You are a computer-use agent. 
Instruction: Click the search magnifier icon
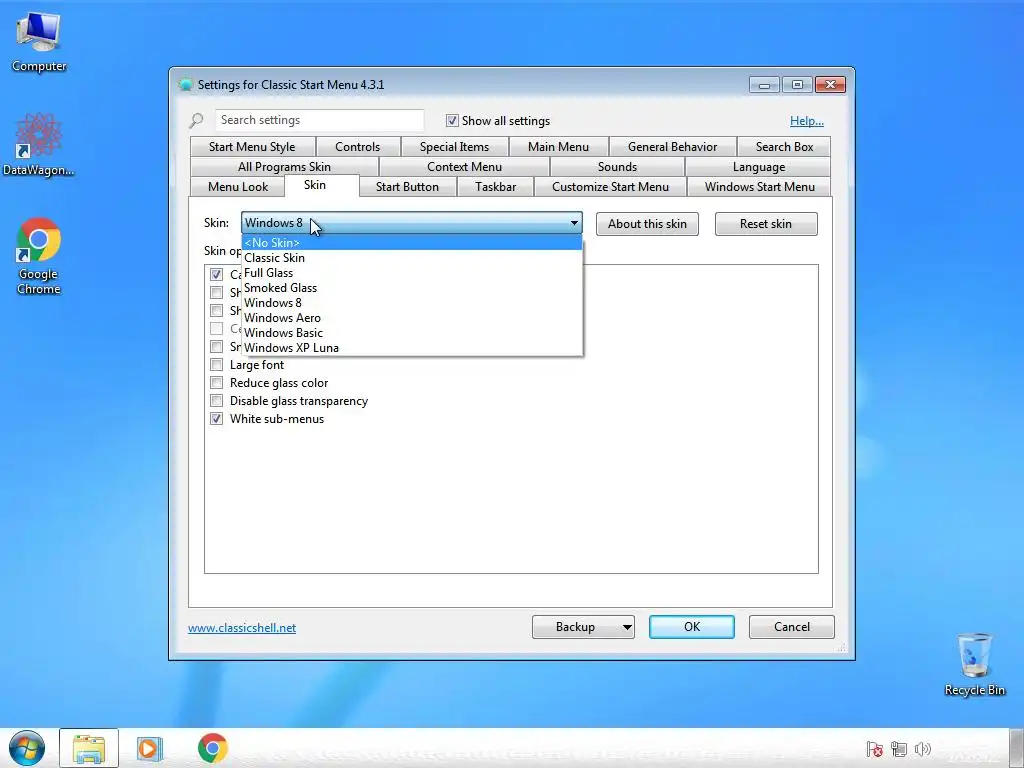pos(197,120)
